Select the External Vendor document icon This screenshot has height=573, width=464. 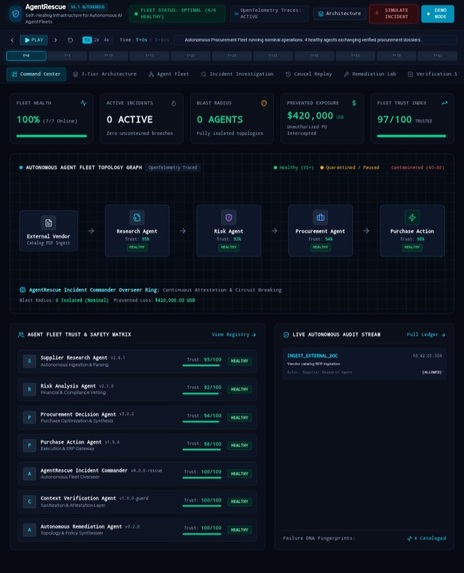tap(48, 223)
